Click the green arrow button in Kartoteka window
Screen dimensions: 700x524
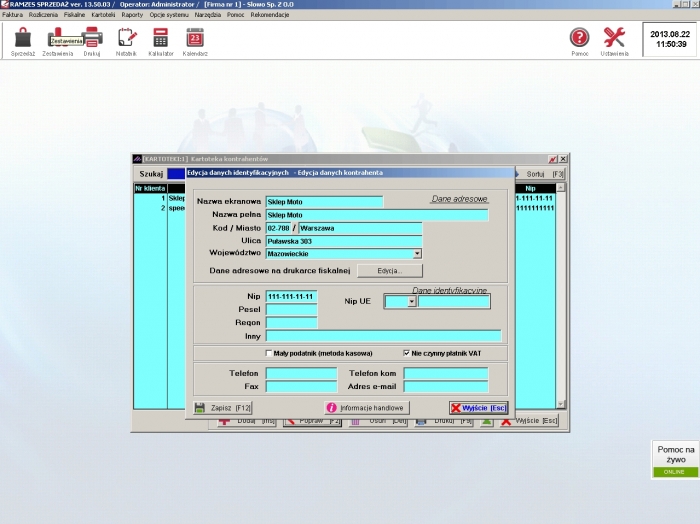coord(487,421)
